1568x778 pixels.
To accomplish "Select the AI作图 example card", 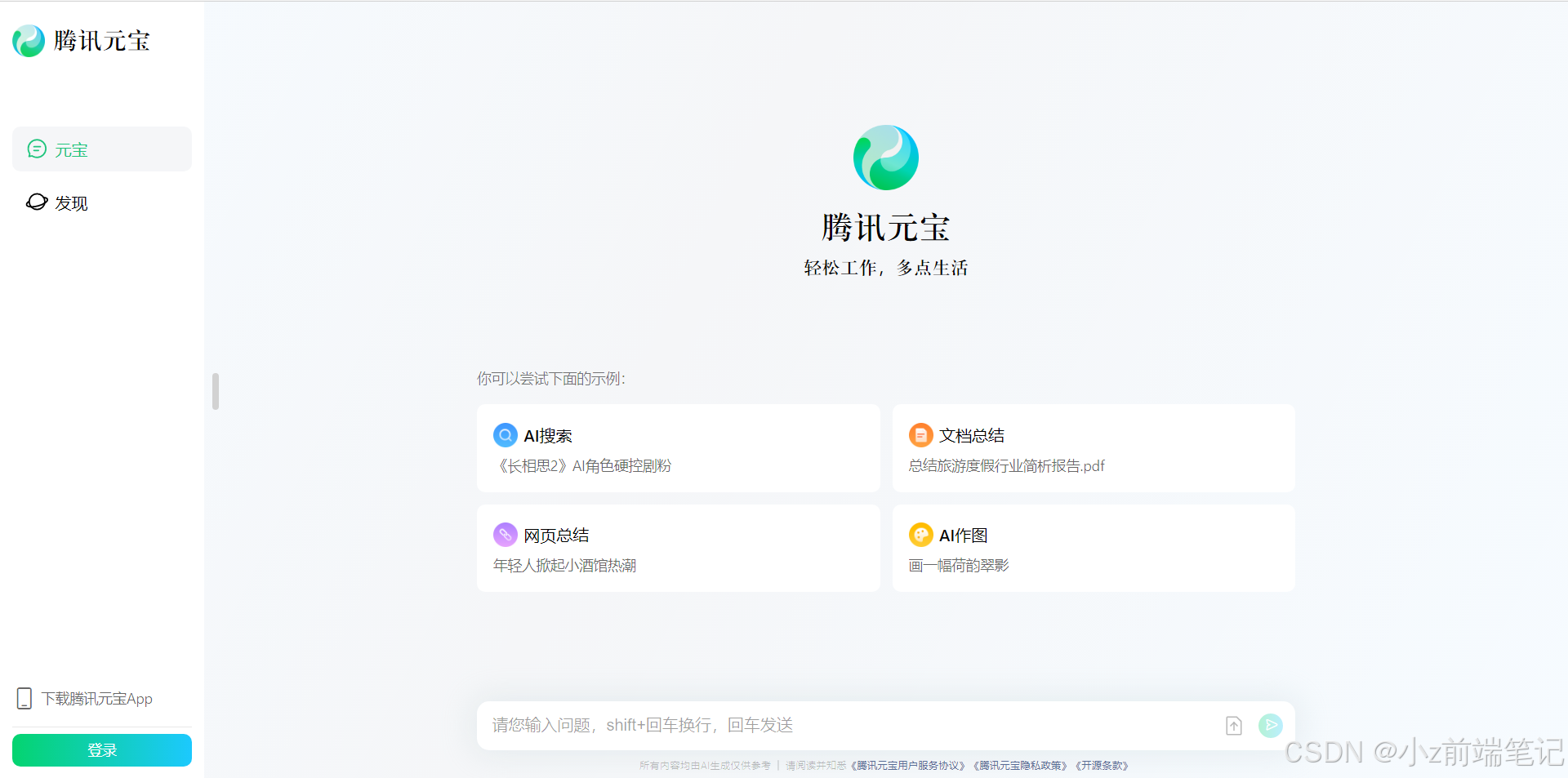I will click(1094, 548).
